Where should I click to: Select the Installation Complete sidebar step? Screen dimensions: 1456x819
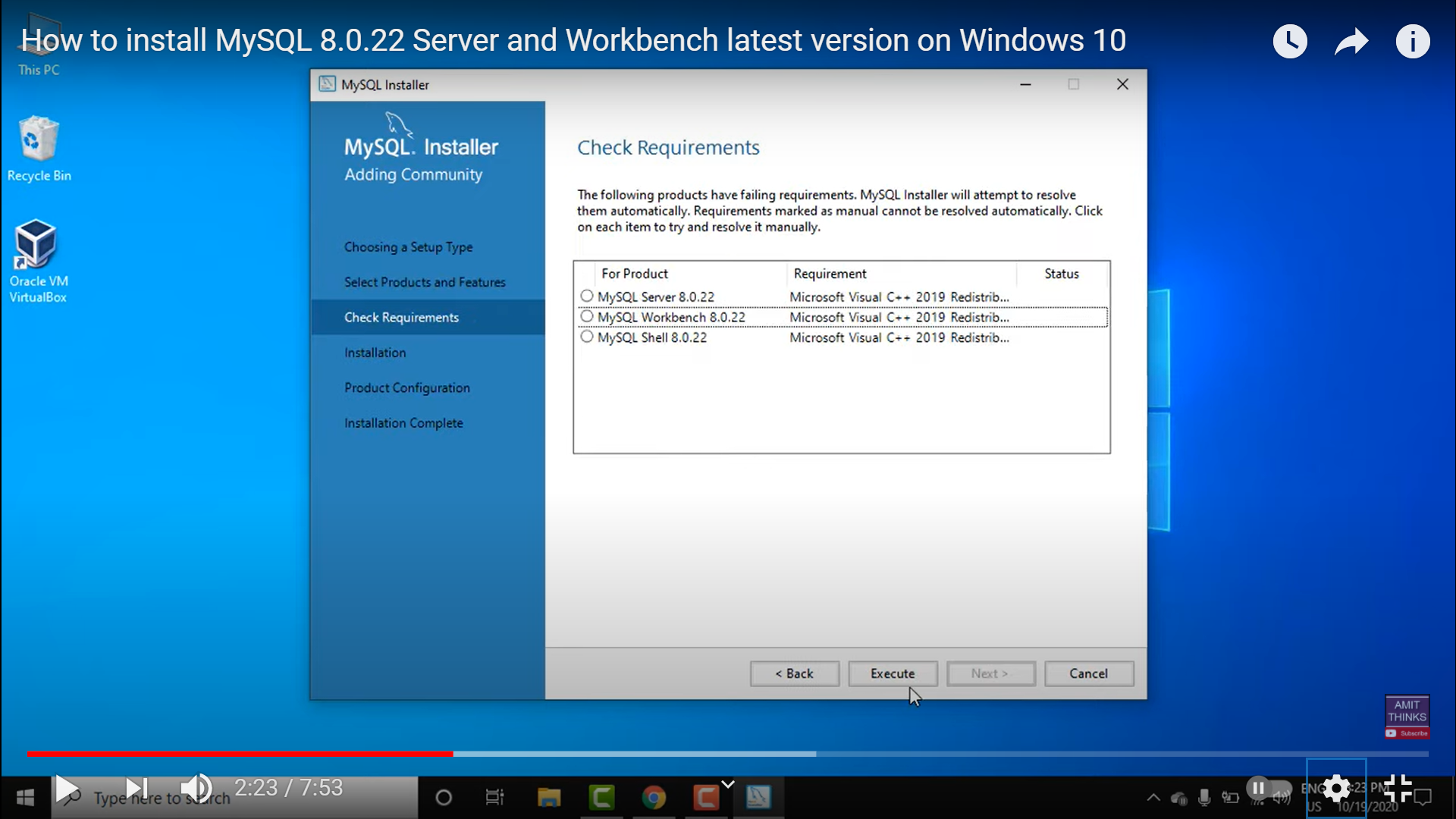(x=403, y=423)
